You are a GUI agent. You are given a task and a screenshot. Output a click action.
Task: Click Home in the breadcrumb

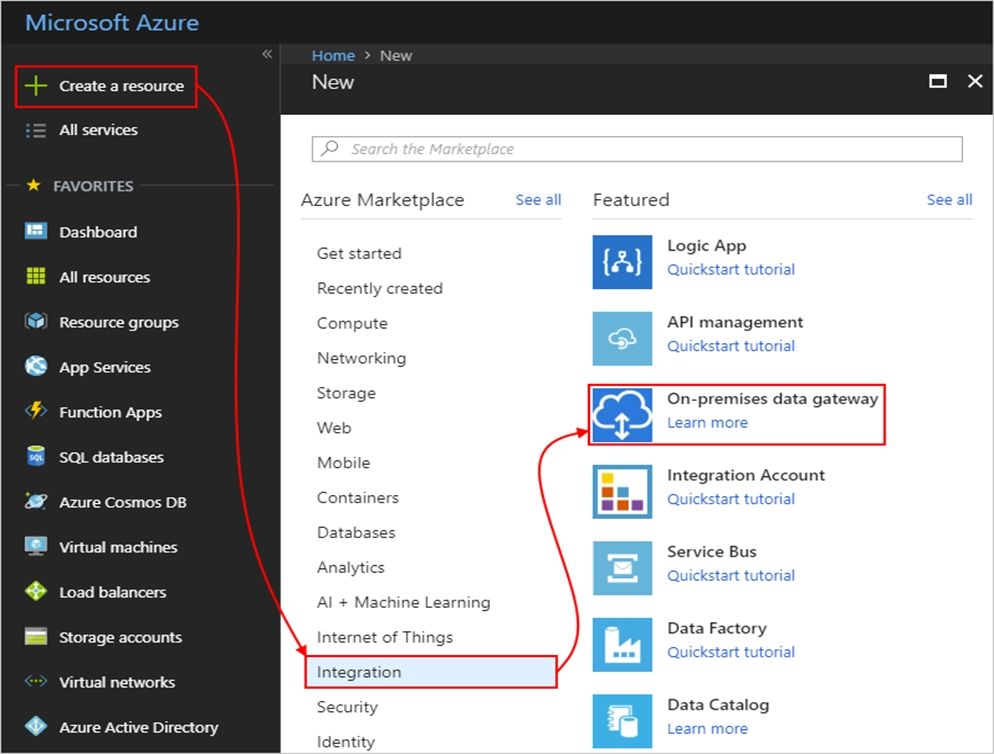(333, 56)
